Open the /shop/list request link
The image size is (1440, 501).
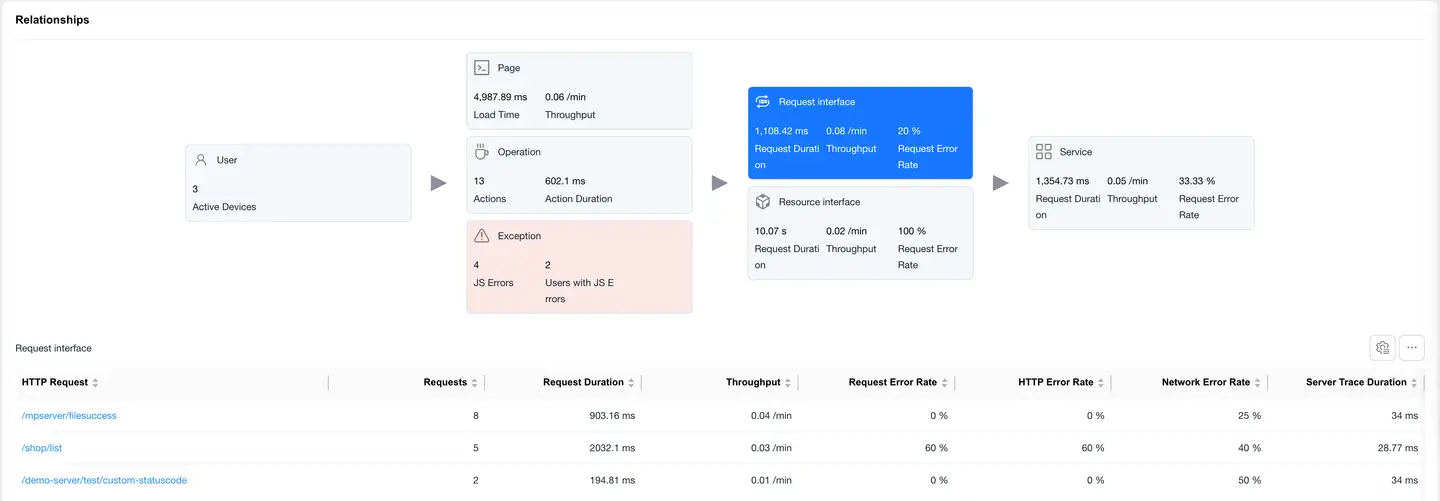tap(42, 448)
